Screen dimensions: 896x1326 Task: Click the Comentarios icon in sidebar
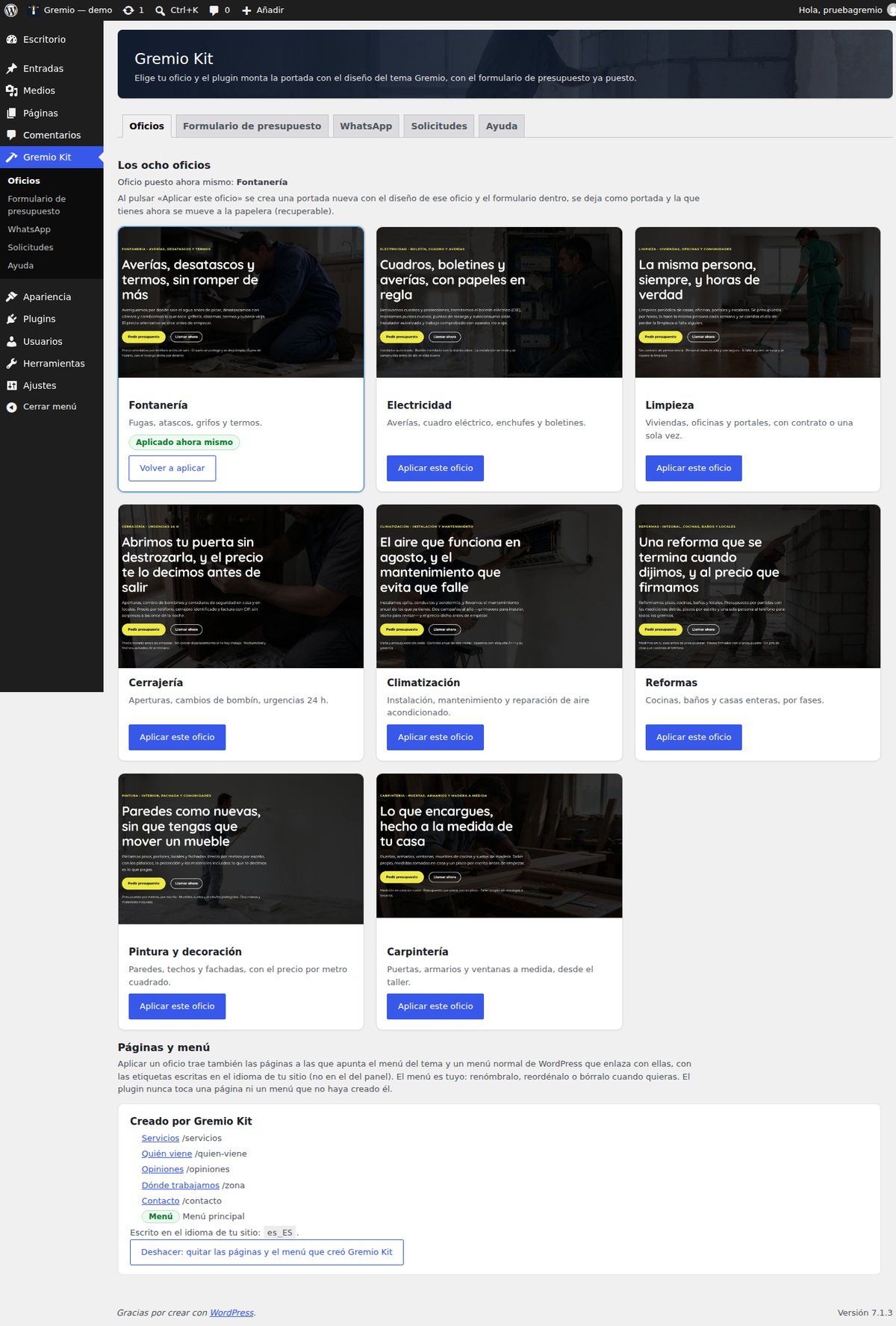(11, 135)
